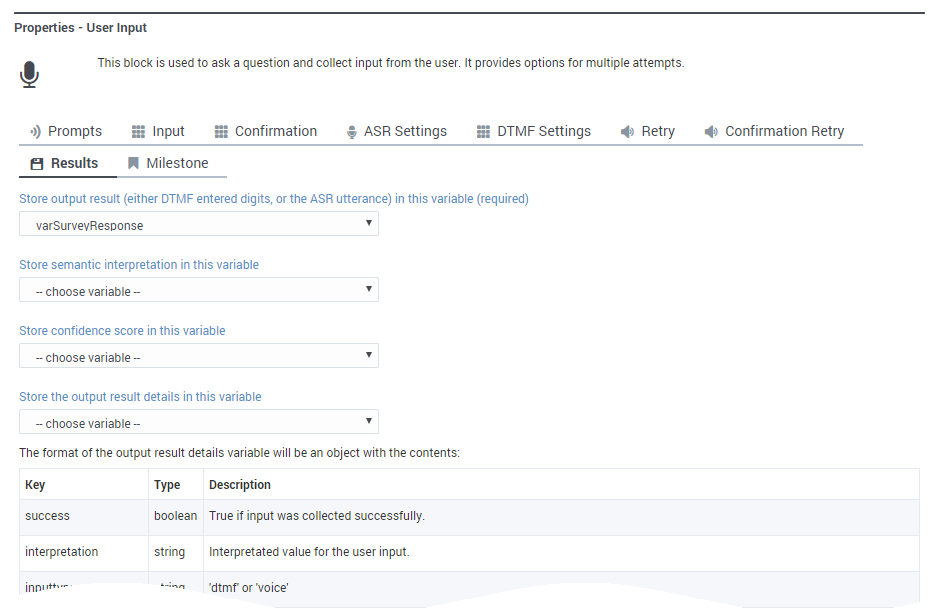The height and width of the screenshot is (616, 935).
Task: Open the confidence score variable dropdown
Action: coord(198,356)
